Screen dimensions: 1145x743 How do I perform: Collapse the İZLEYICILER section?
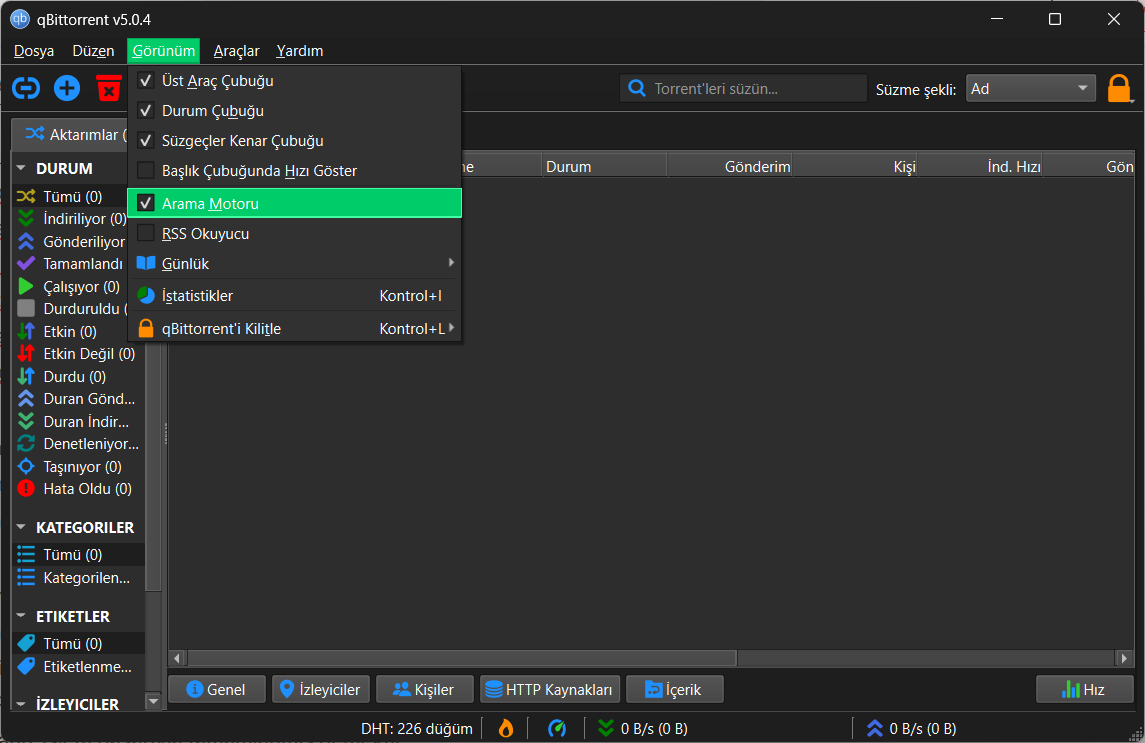click(20, 704)
